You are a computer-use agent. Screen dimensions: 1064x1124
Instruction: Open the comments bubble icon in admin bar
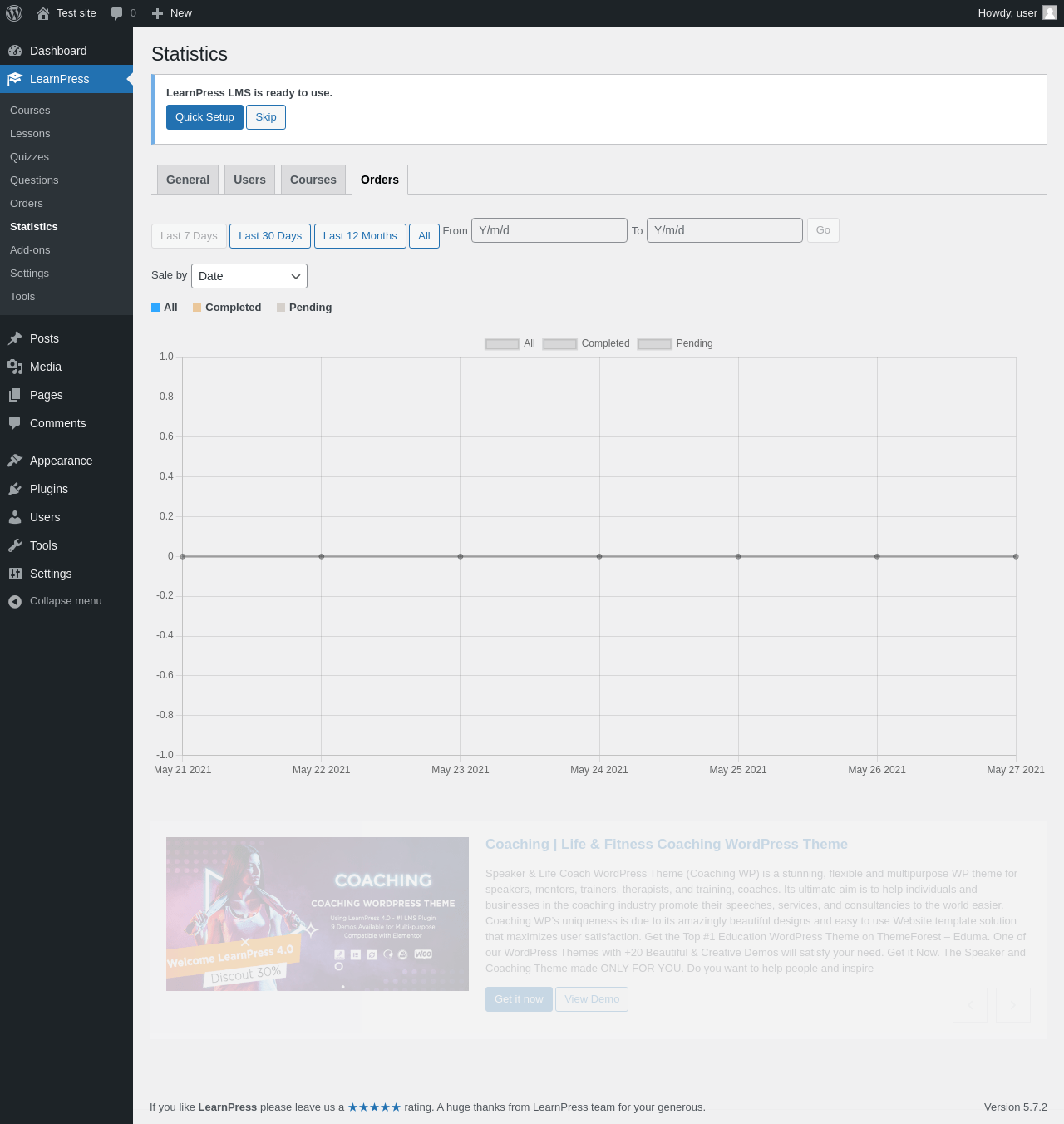click(116, 13)
